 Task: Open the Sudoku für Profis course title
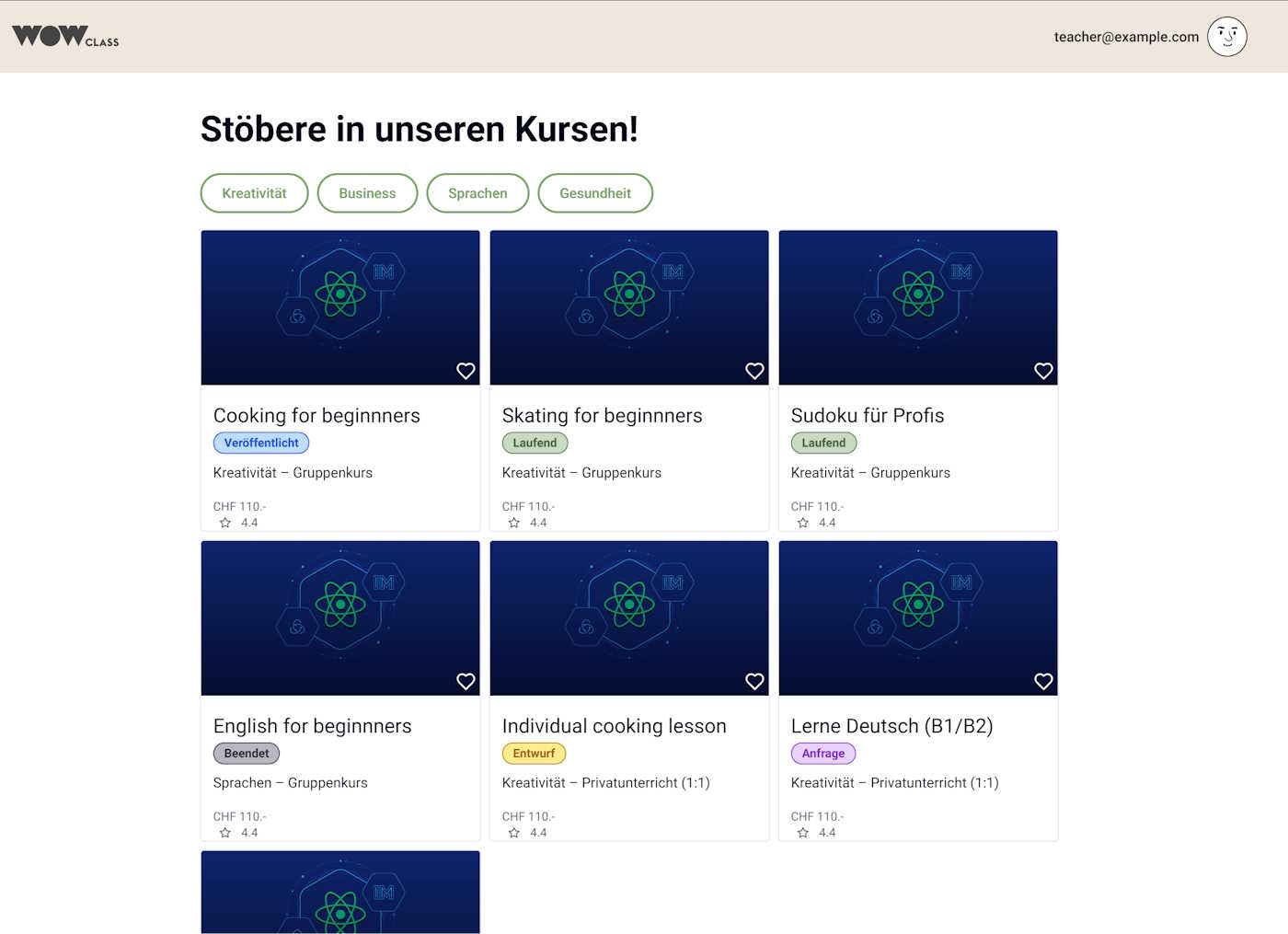868,416
